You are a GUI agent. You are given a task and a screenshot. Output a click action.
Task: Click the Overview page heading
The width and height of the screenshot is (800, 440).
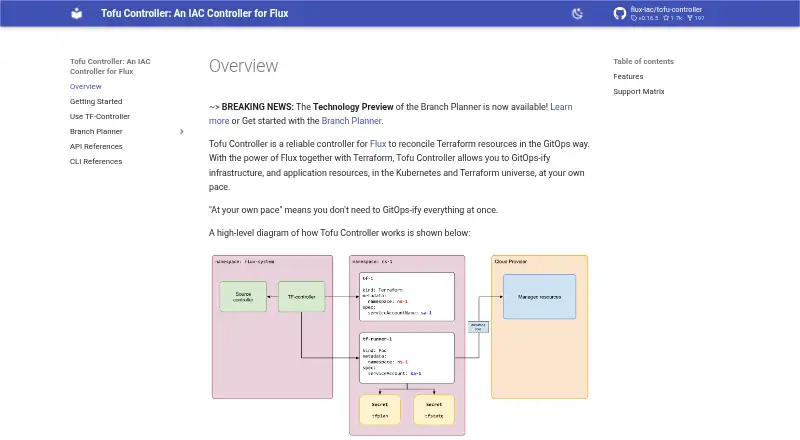pyautogui.click(x=244, y=66)
